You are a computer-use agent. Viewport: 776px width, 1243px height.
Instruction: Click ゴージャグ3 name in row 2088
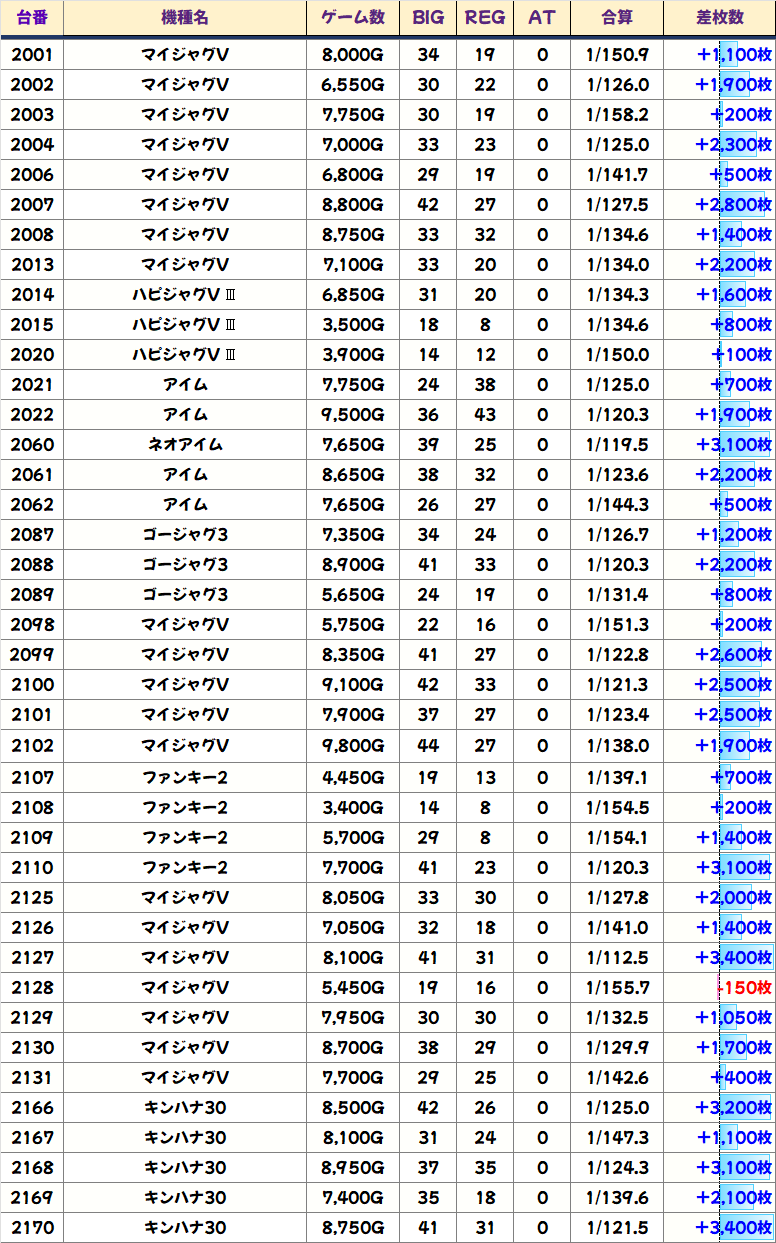point(185,565)
